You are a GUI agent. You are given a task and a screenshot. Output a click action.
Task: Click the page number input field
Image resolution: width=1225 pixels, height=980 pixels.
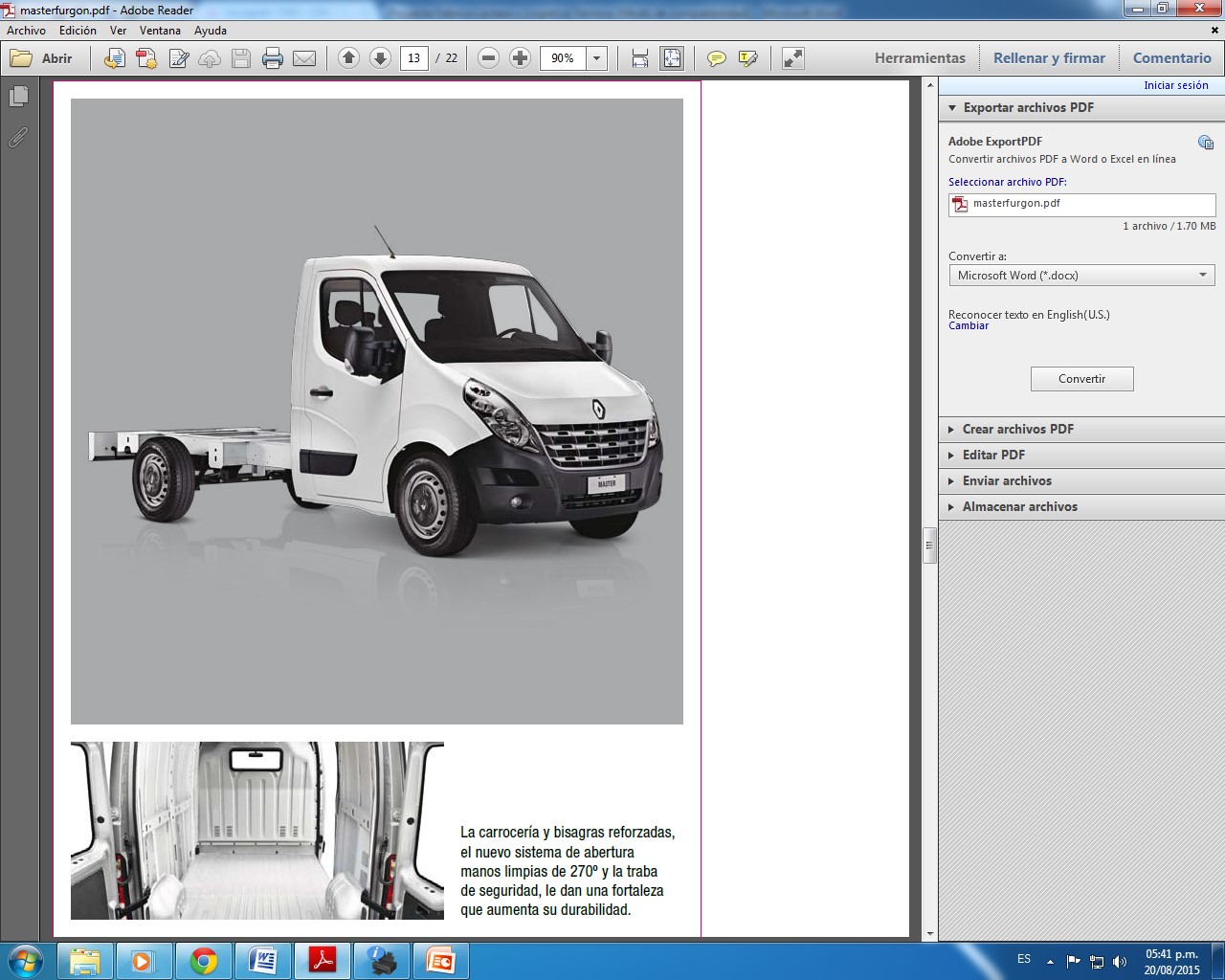pos(413,58)
